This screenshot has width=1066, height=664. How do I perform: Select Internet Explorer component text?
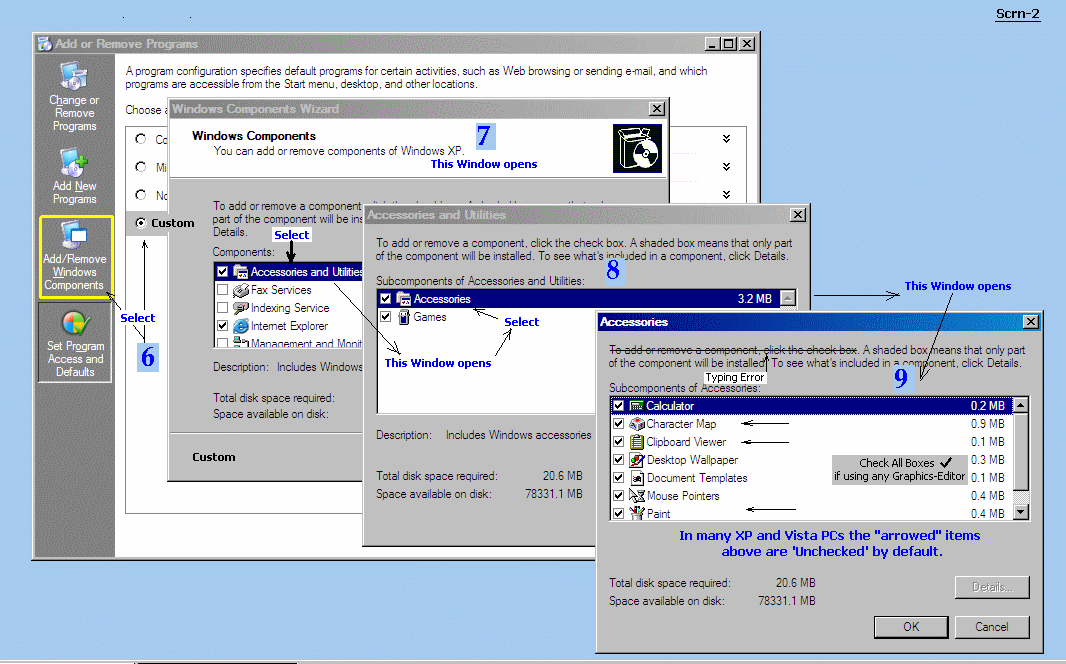[x=289, y=326]
